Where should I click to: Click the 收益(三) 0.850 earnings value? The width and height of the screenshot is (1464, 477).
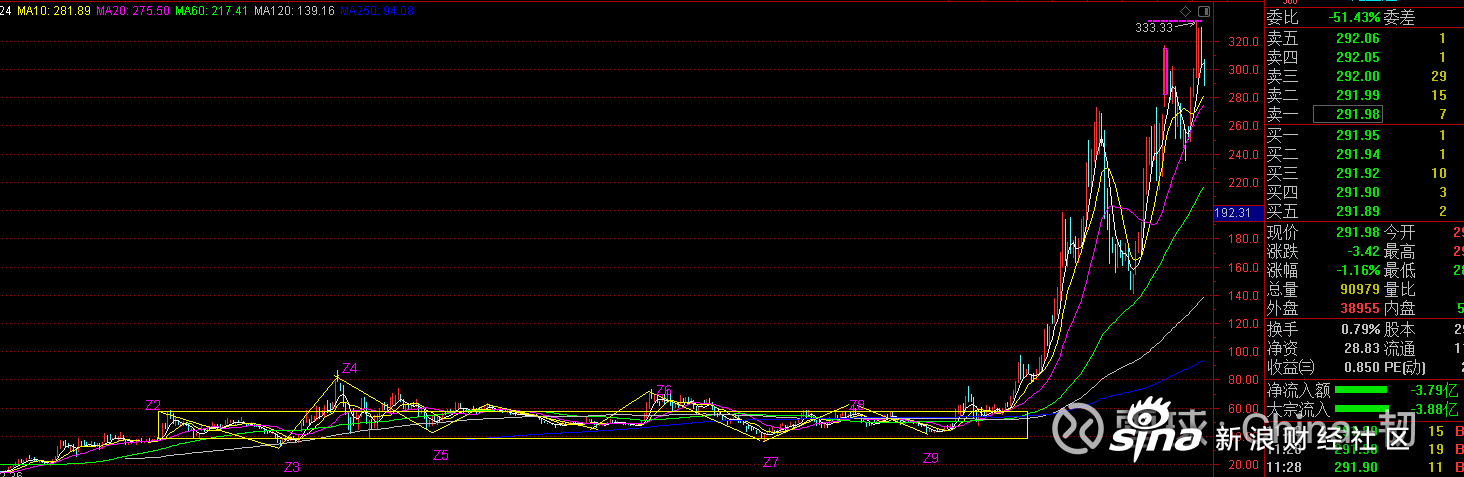click(x=1364, y=367)
